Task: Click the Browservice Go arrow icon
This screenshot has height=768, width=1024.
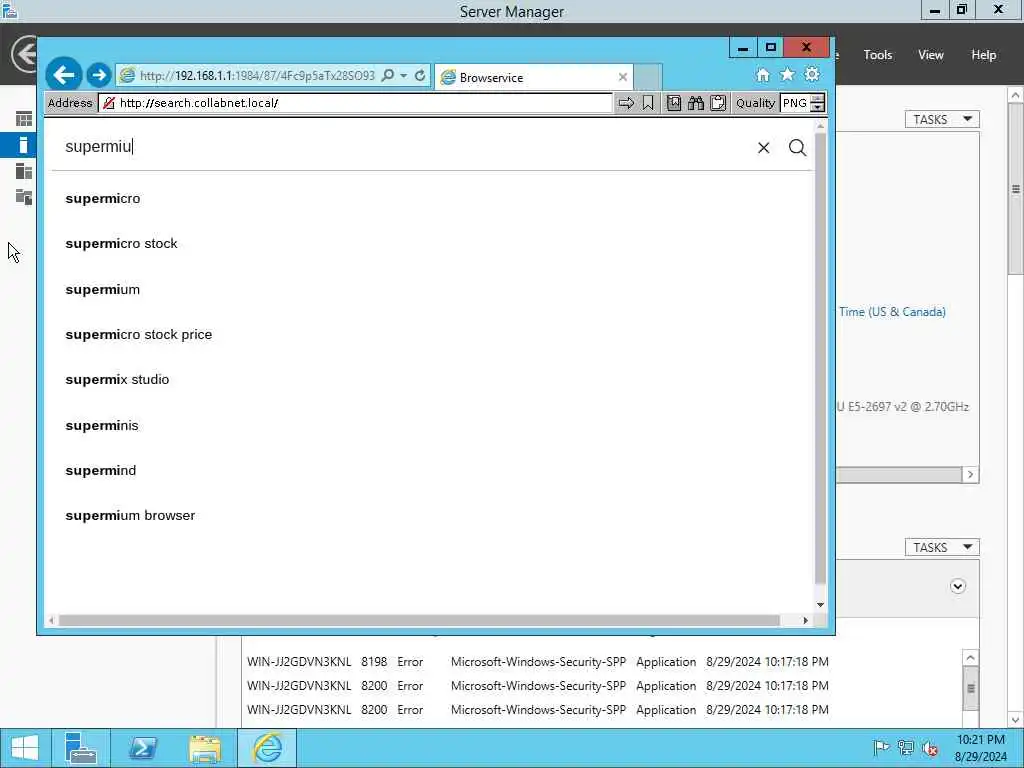Action: pyautogui.click(x=626, y=103)
